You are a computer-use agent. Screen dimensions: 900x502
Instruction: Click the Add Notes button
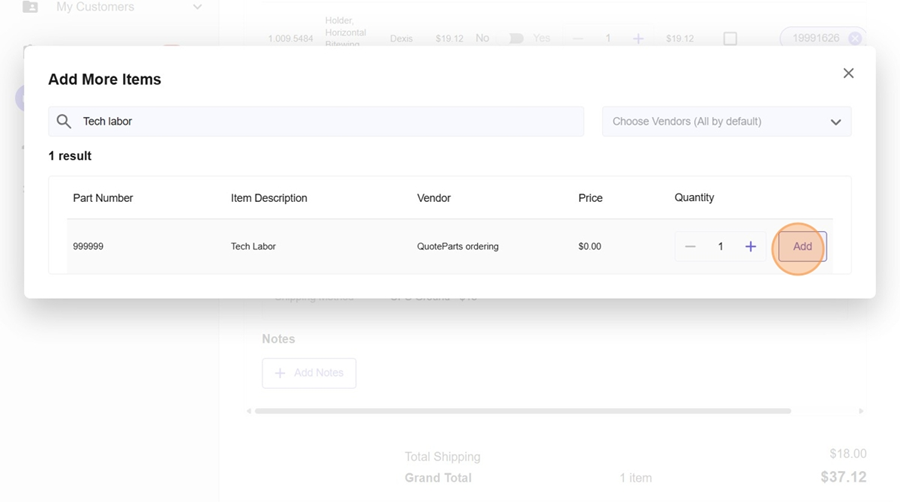pos(309,373)
